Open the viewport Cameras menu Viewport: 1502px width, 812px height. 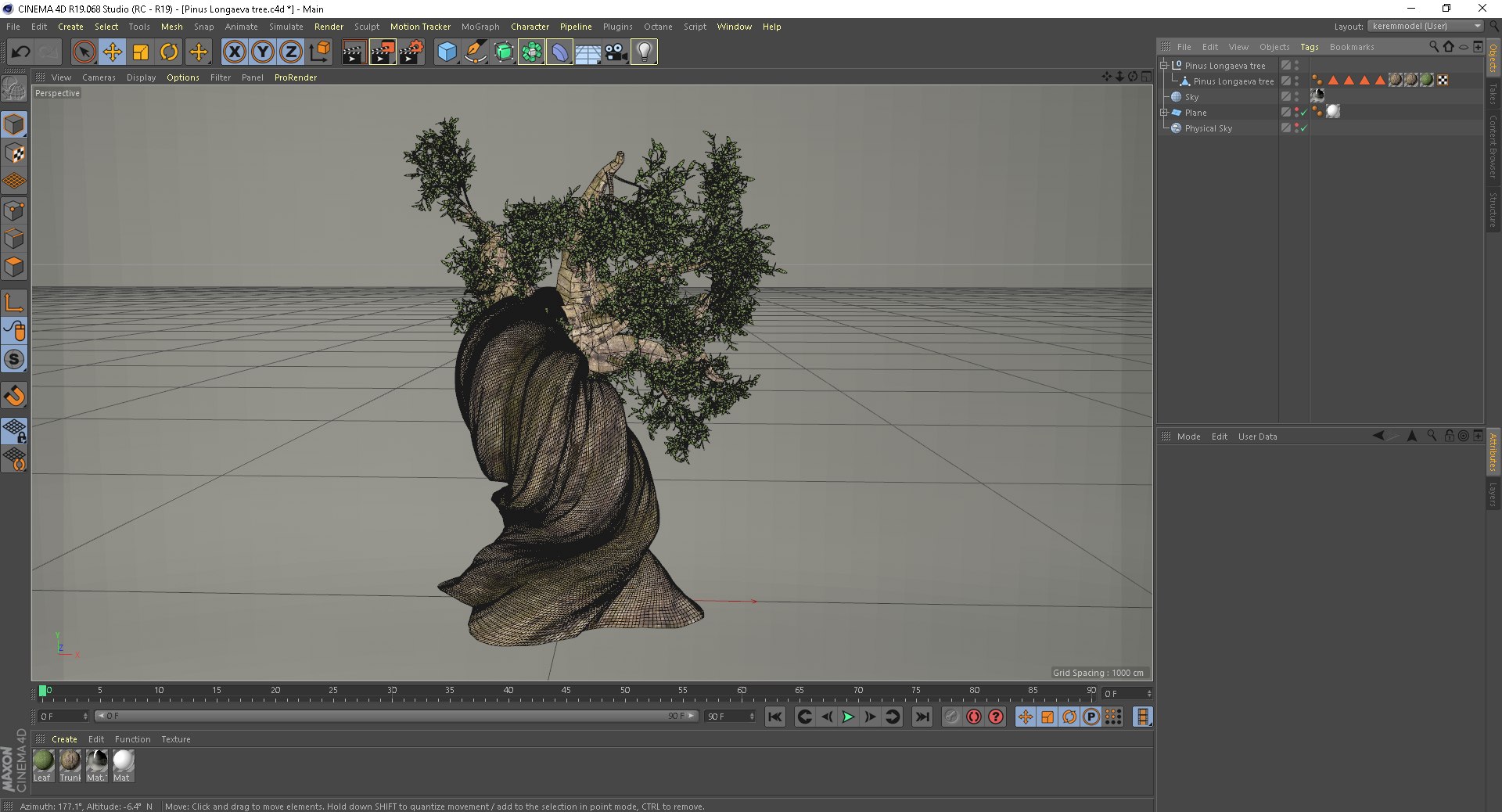(99, 77)
